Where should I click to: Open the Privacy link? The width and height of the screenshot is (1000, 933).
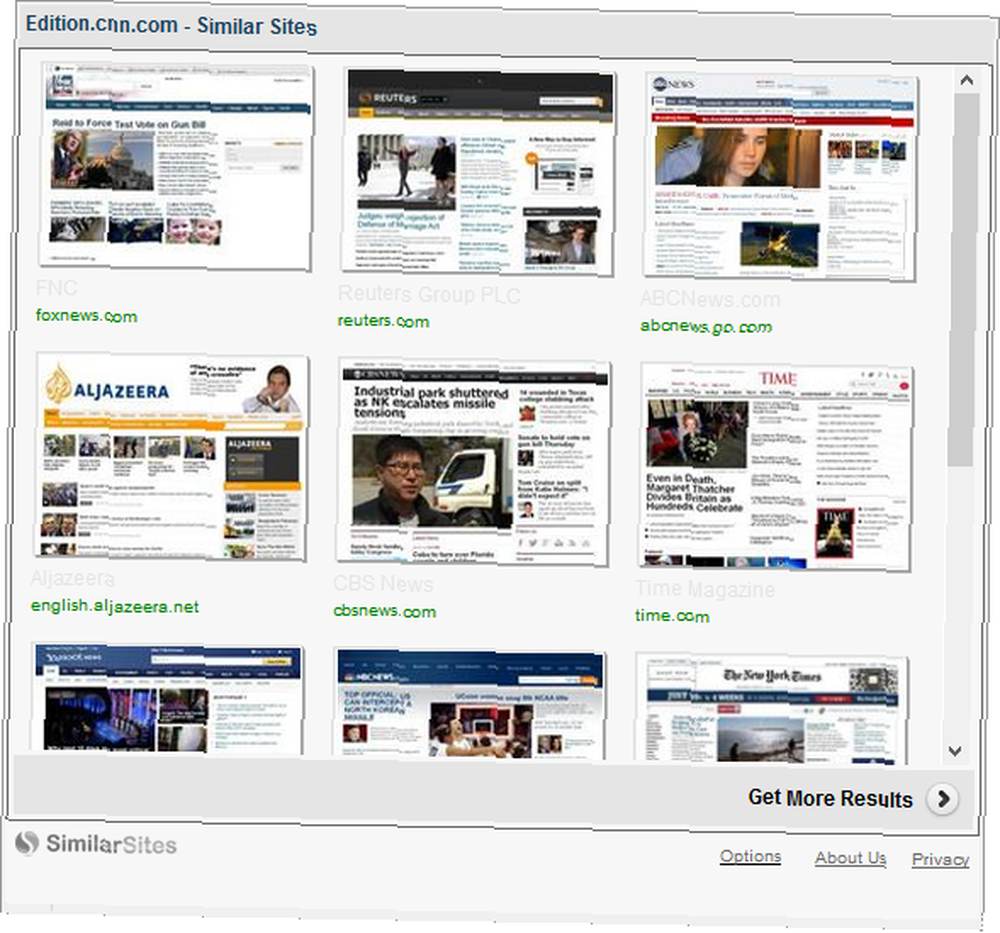(941, 860)
